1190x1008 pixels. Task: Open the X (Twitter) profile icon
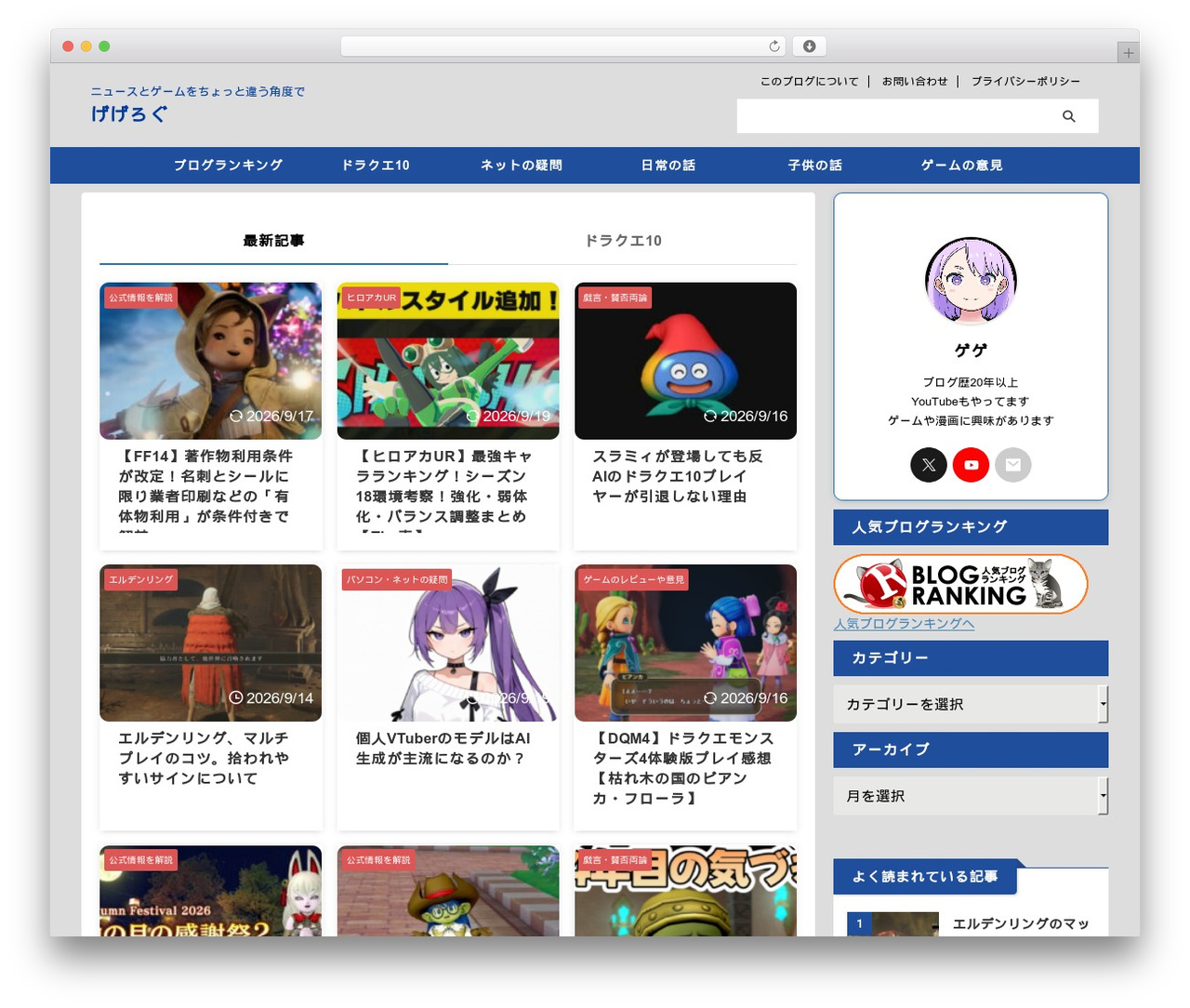(929, 465)
